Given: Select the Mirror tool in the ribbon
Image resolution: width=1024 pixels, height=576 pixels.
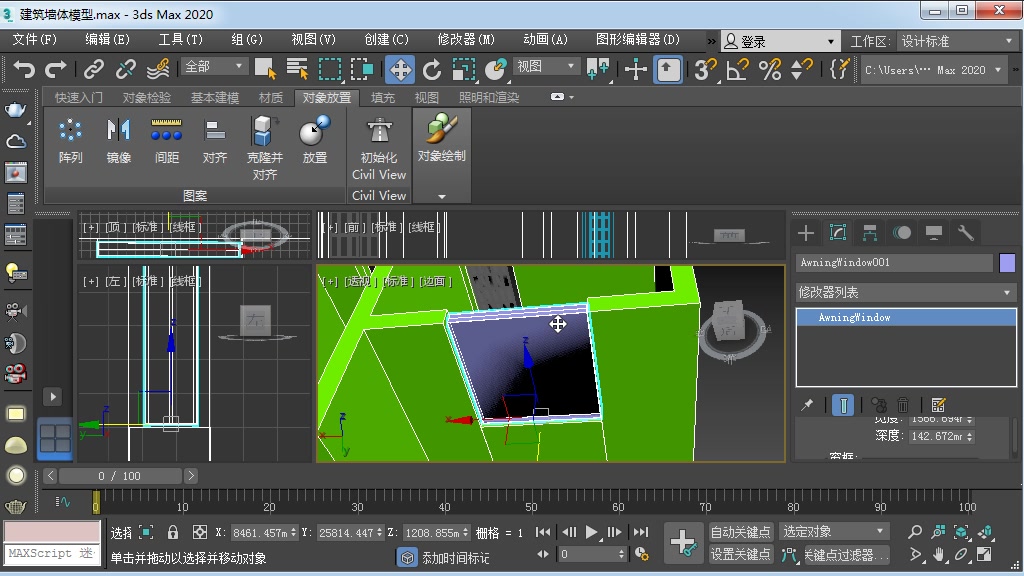Looking at the screenshot, I should (x=118, y=140).
